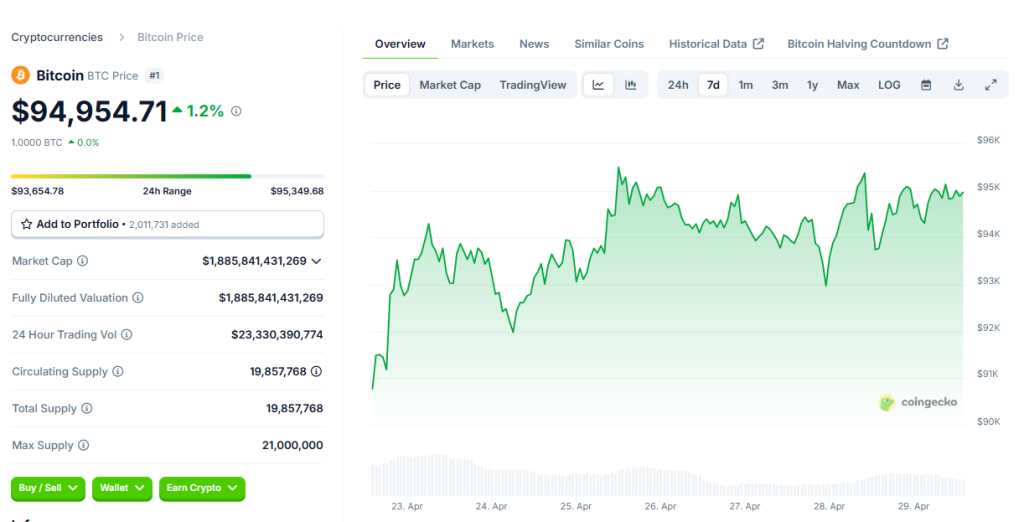Open the Wallet dropdown

click(x=122, y=488)
